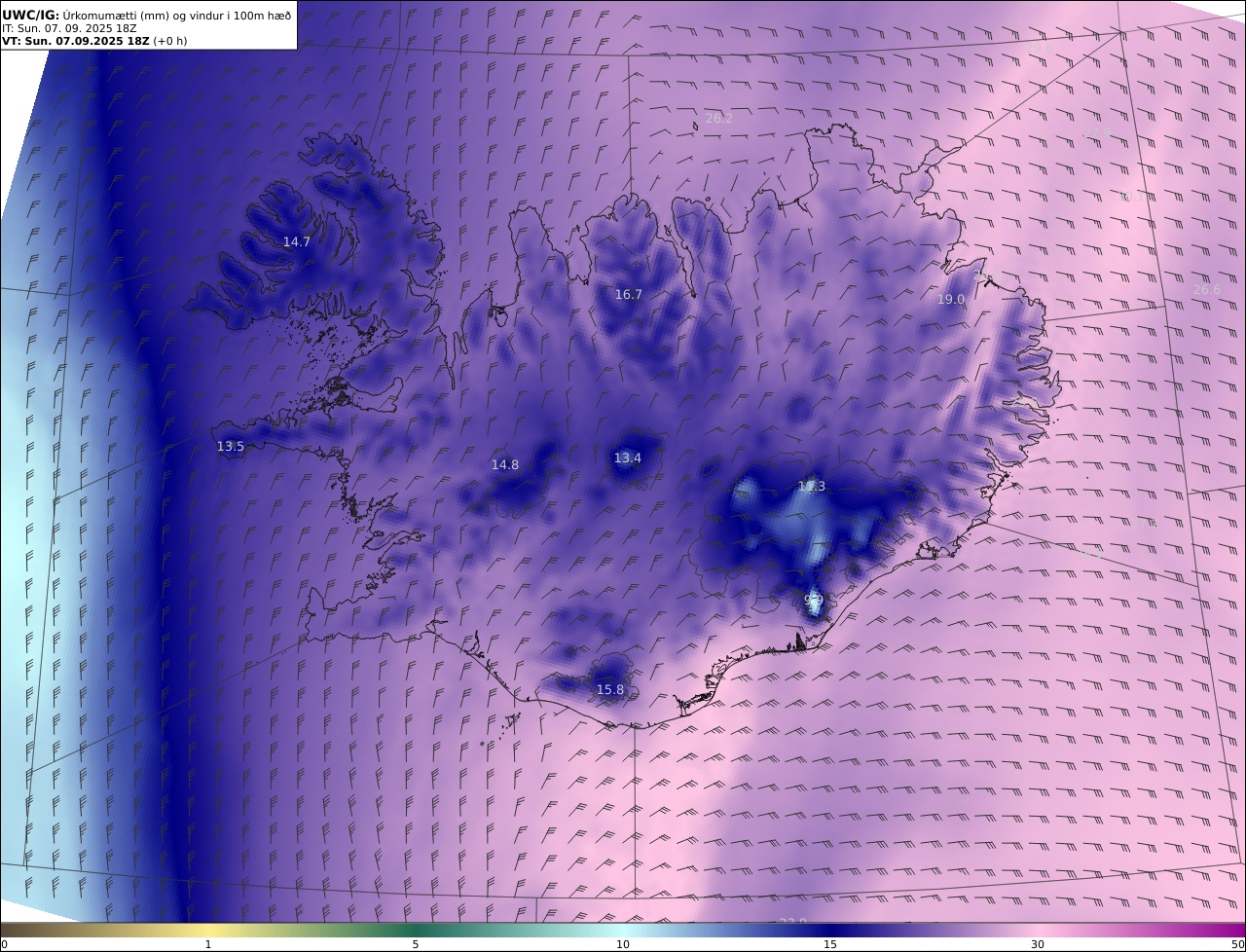Click the 50 tick label on the color scale
The width and height of the screenshot is (1246, 952).
pos(1238,944)
